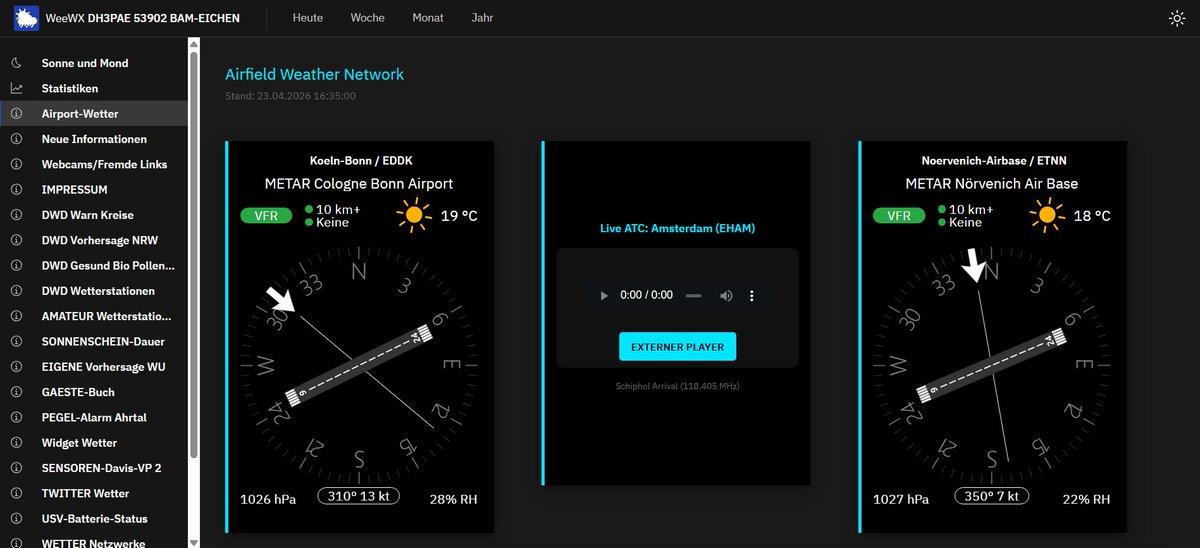
Task: Click the Stand: 23.04.2026 16:35:00 timestamp
Action: 290,96
